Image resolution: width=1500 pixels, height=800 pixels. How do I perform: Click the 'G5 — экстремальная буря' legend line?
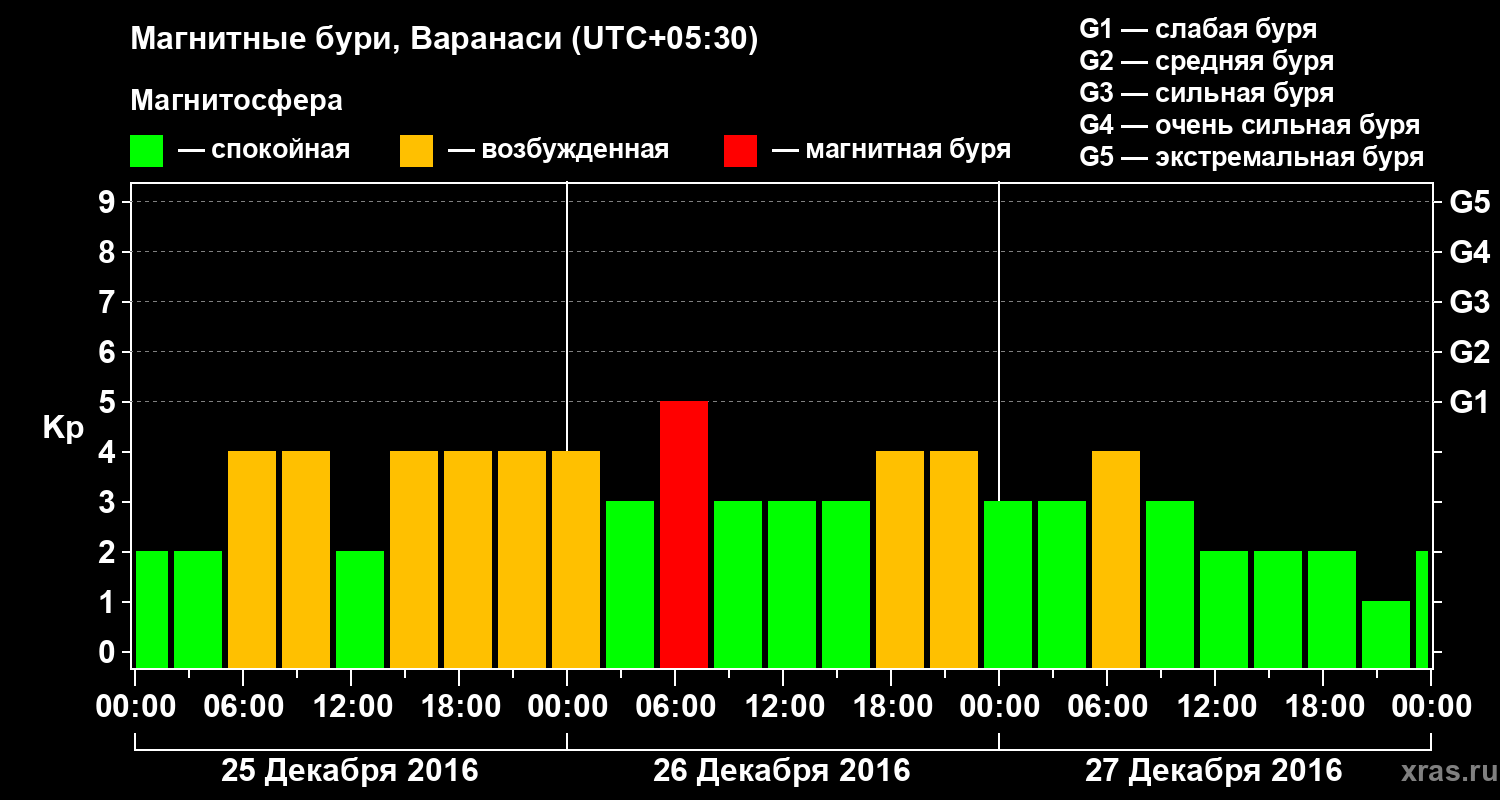click(1251, 157)
